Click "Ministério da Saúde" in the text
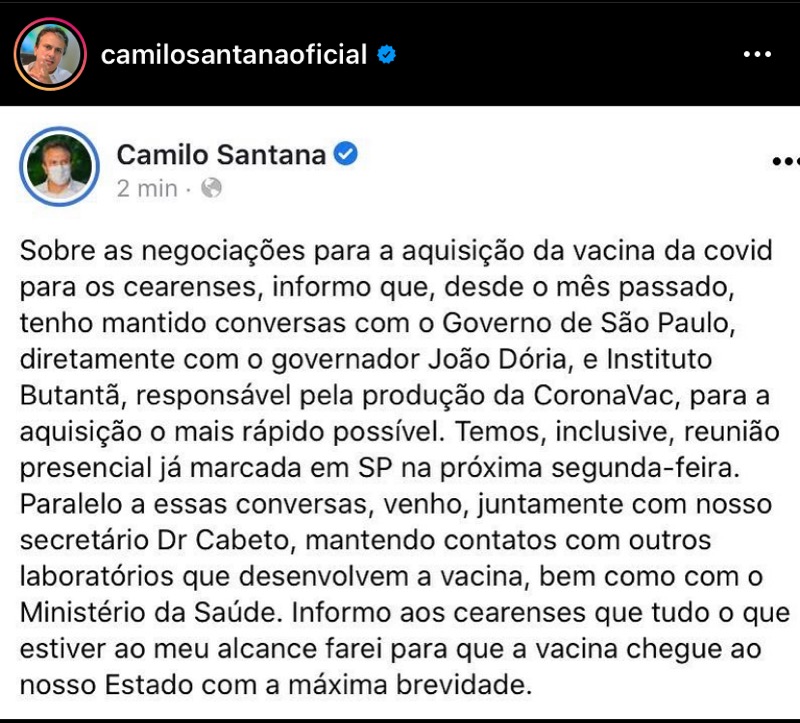Viewport: 800px width, 723px height. (x=150, y=612)
